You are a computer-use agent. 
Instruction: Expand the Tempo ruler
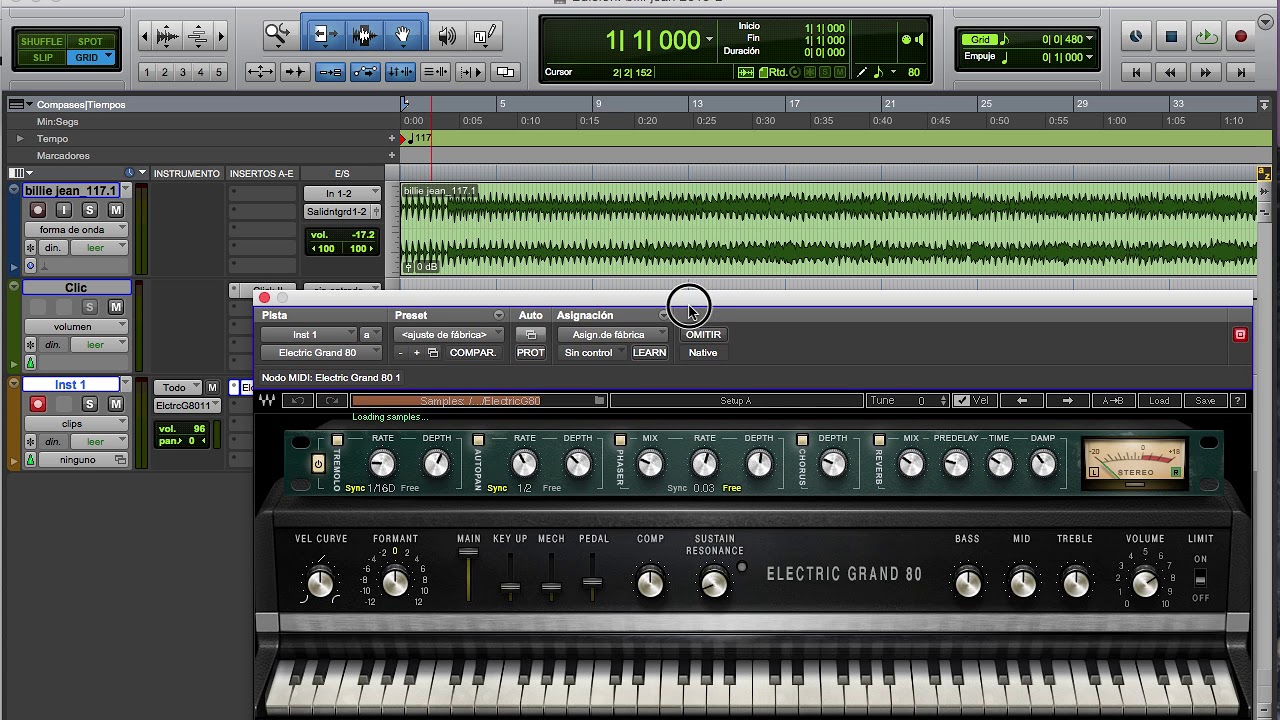19,138
